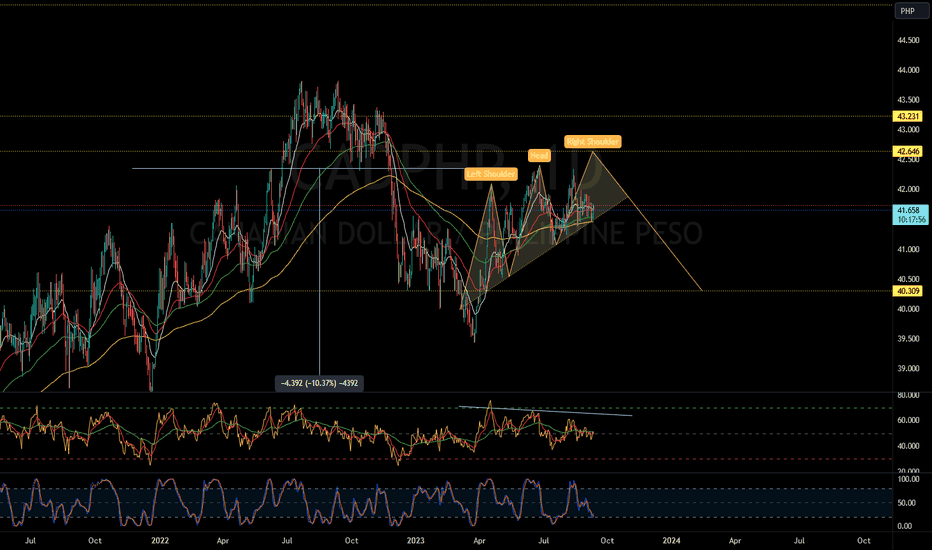Select the gray trendline drawn on the RSI pane
The image size is (932, 550).
(x=545, y=411)
